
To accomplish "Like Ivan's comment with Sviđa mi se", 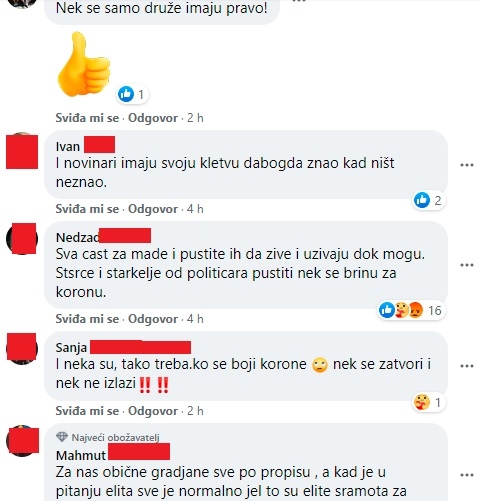I will (x=87, y=209).
